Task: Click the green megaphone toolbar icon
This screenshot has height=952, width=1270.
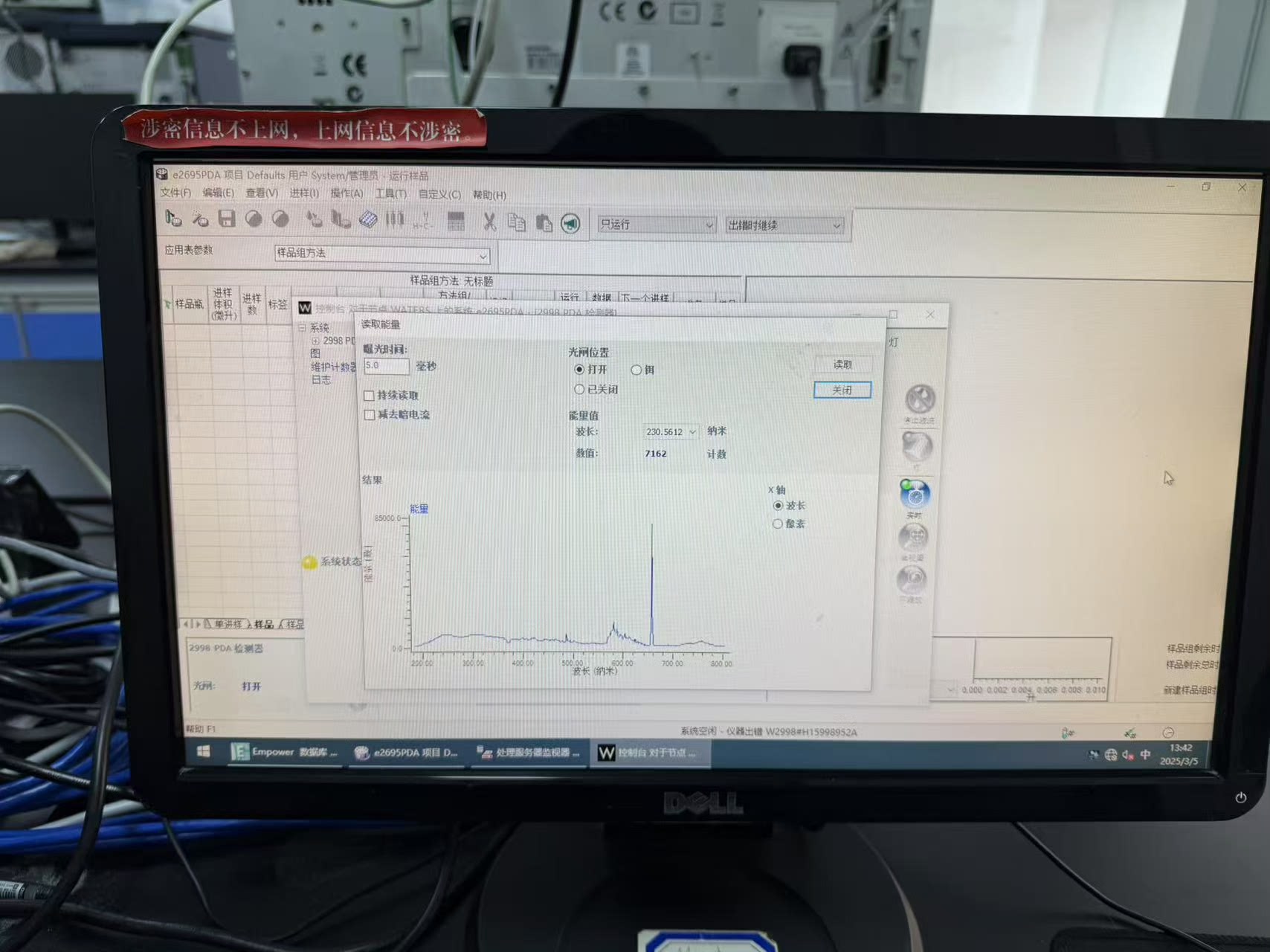Action: point(570,224)
